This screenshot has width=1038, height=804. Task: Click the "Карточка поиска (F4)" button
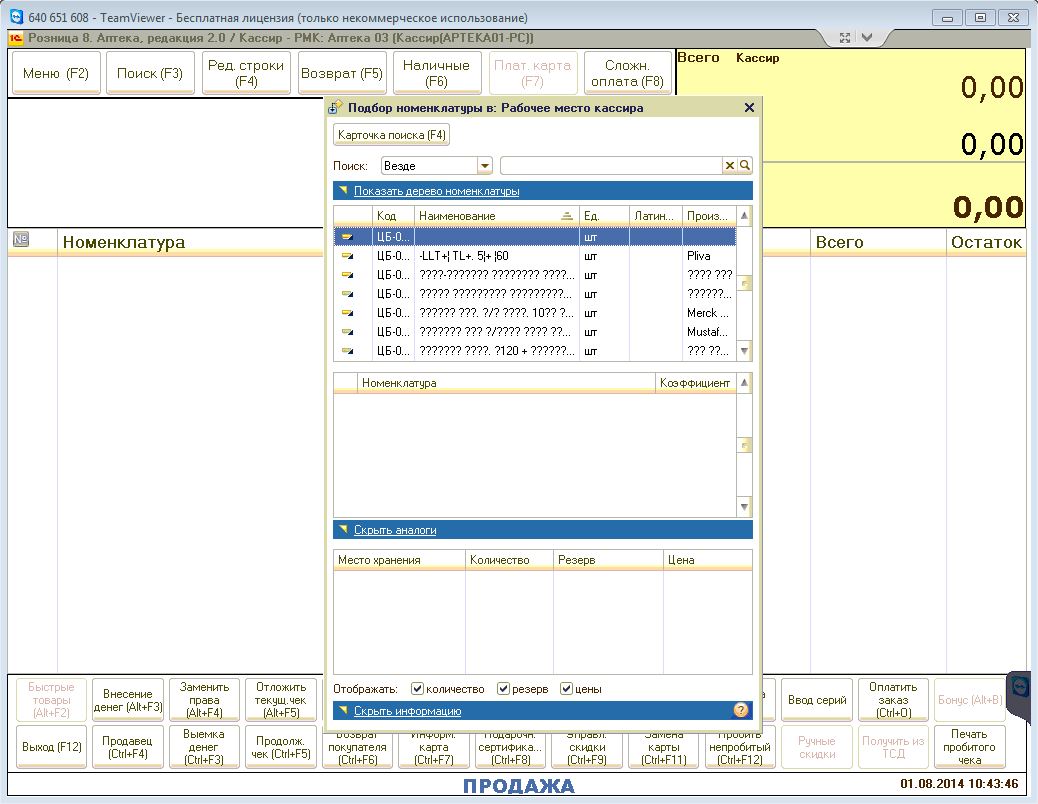tap(392, 135)
